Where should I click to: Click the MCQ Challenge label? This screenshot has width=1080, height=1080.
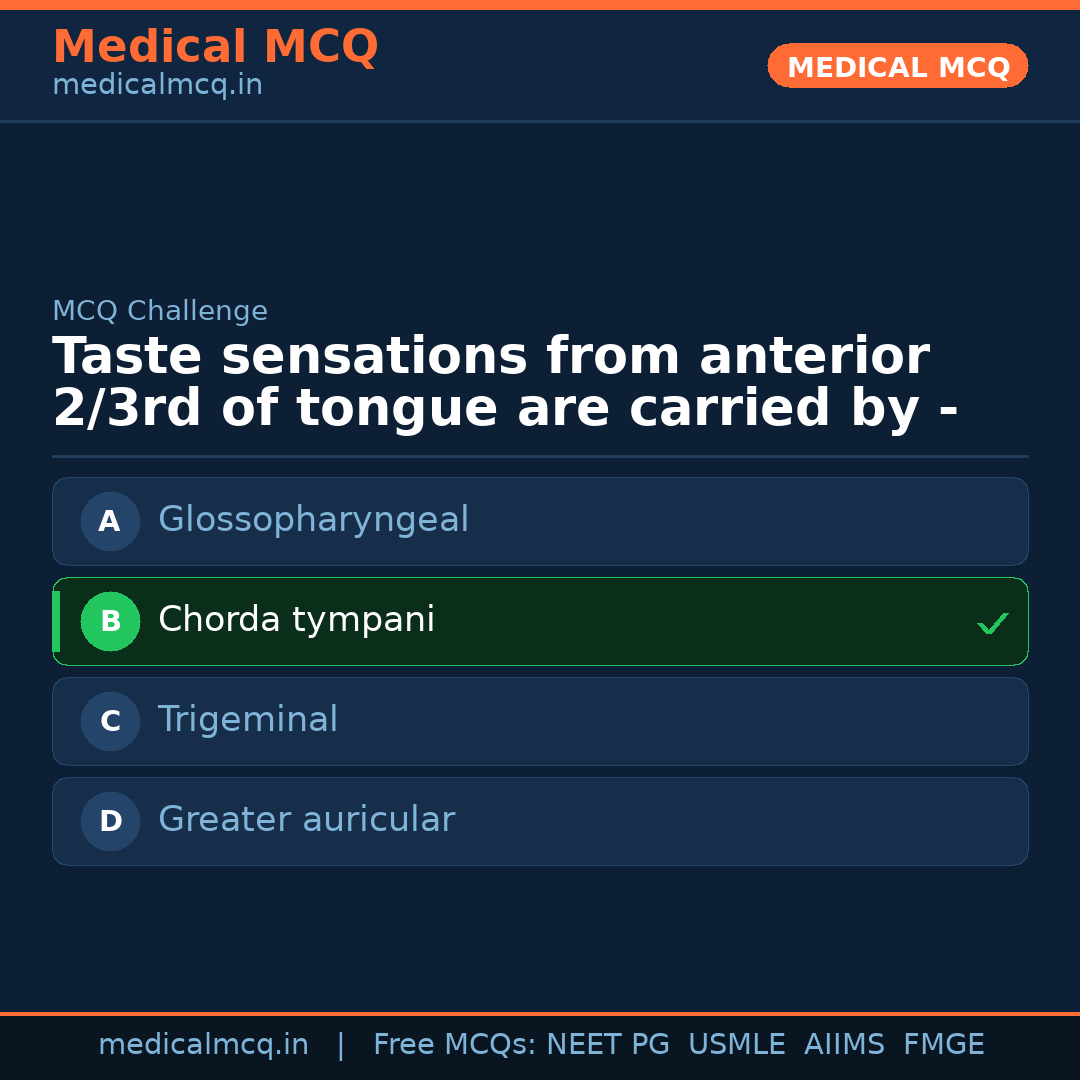tap(160, 311)
